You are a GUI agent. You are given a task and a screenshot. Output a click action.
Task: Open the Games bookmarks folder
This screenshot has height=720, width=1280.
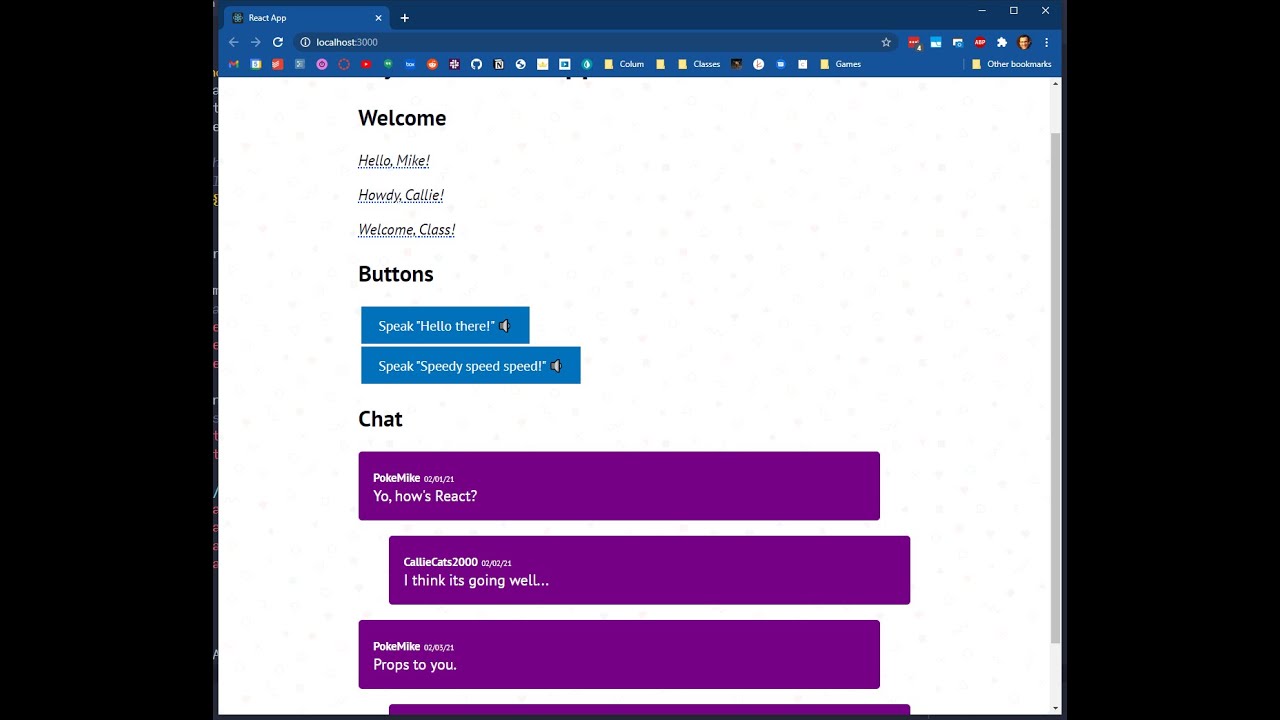tap(840, 64)
